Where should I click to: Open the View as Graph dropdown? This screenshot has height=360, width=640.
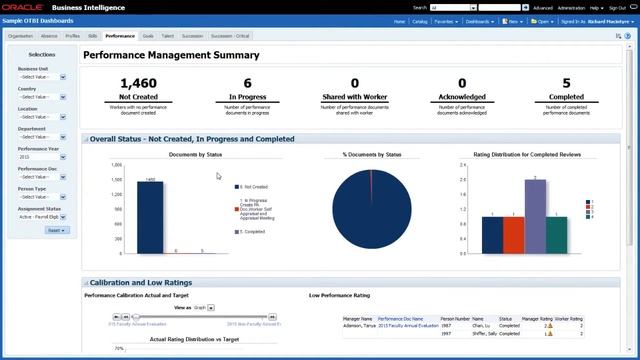pos(211,308)
